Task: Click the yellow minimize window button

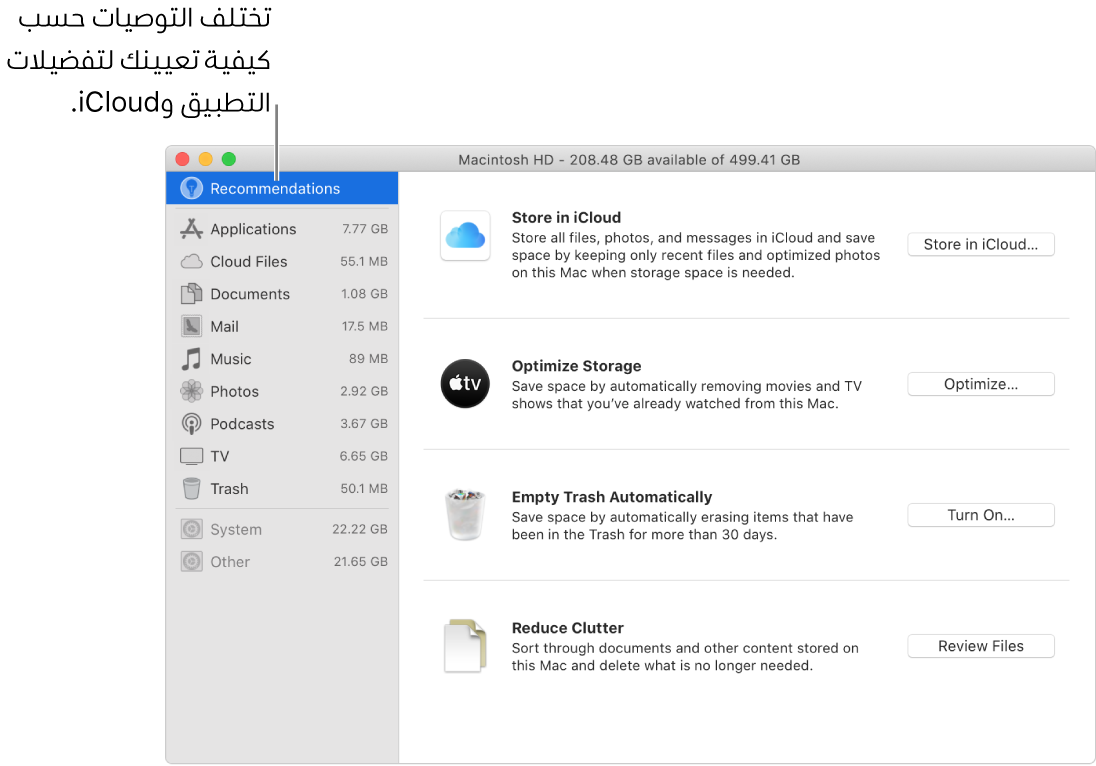Action: tap(206, 159)
